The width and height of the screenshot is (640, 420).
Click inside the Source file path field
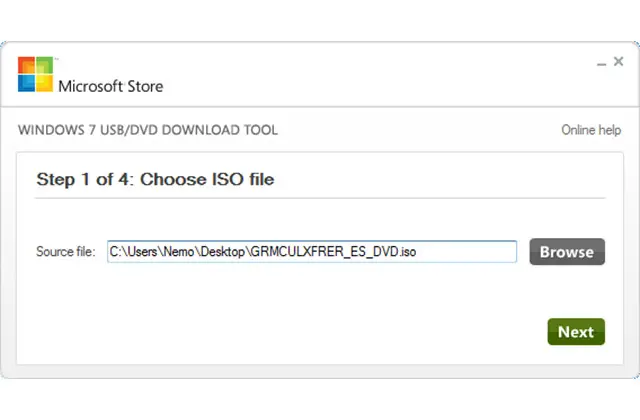[x=312, y=252]
